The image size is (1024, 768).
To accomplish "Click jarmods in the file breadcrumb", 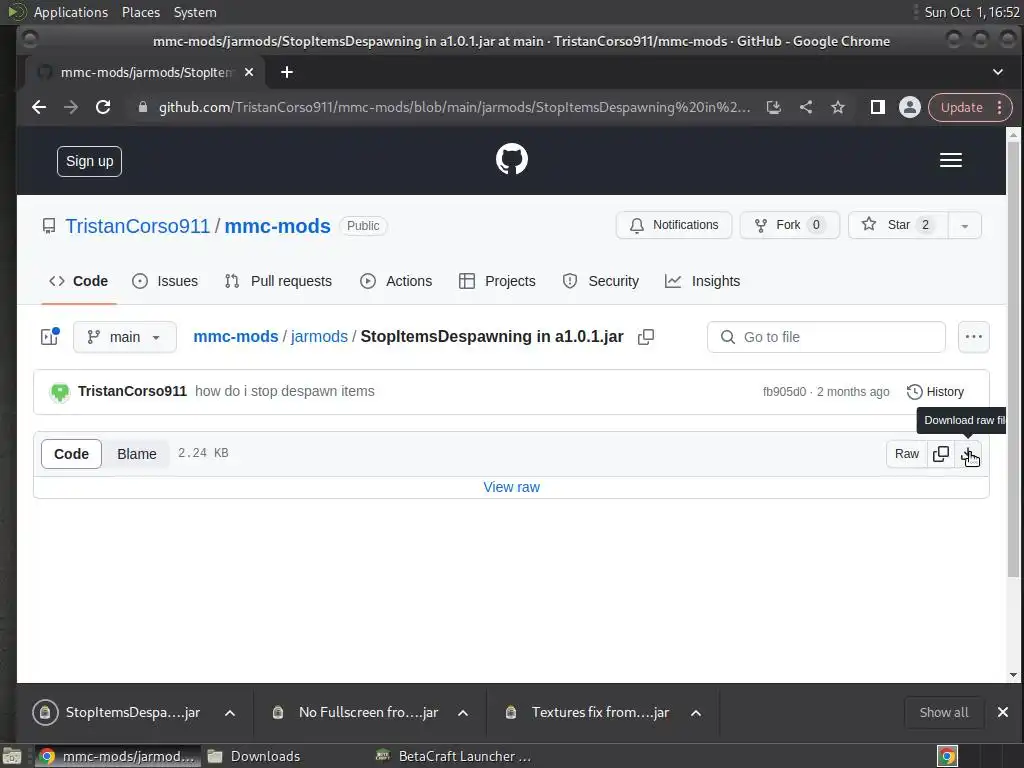I will click(319, 337).
